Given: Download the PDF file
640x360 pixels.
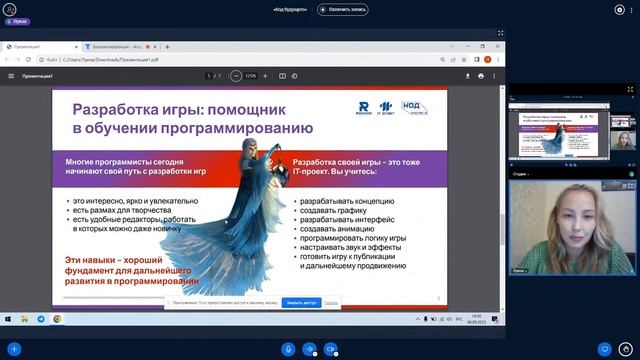Looking at the screenshot, I should click(x=468, y=76).
